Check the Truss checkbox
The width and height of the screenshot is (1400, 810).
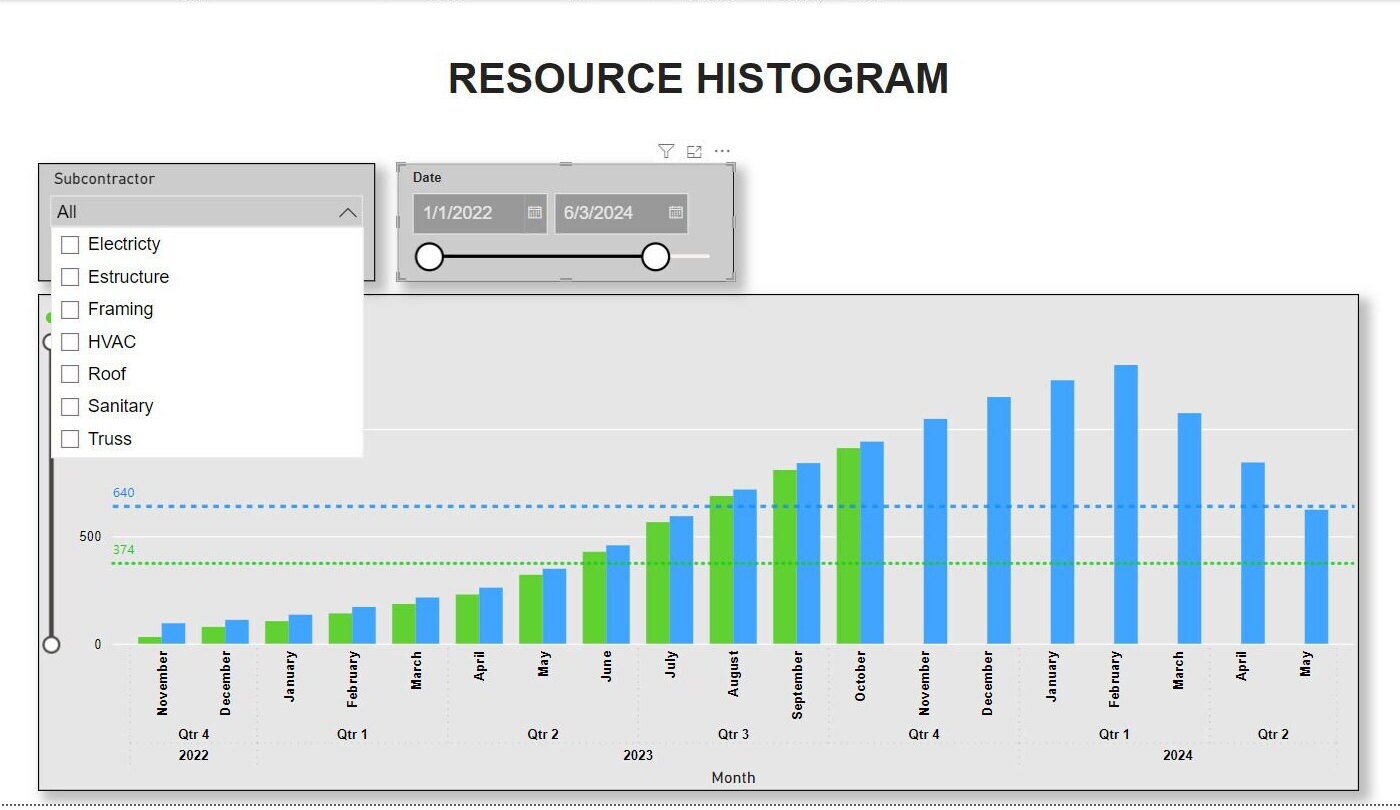click(70, 438)
